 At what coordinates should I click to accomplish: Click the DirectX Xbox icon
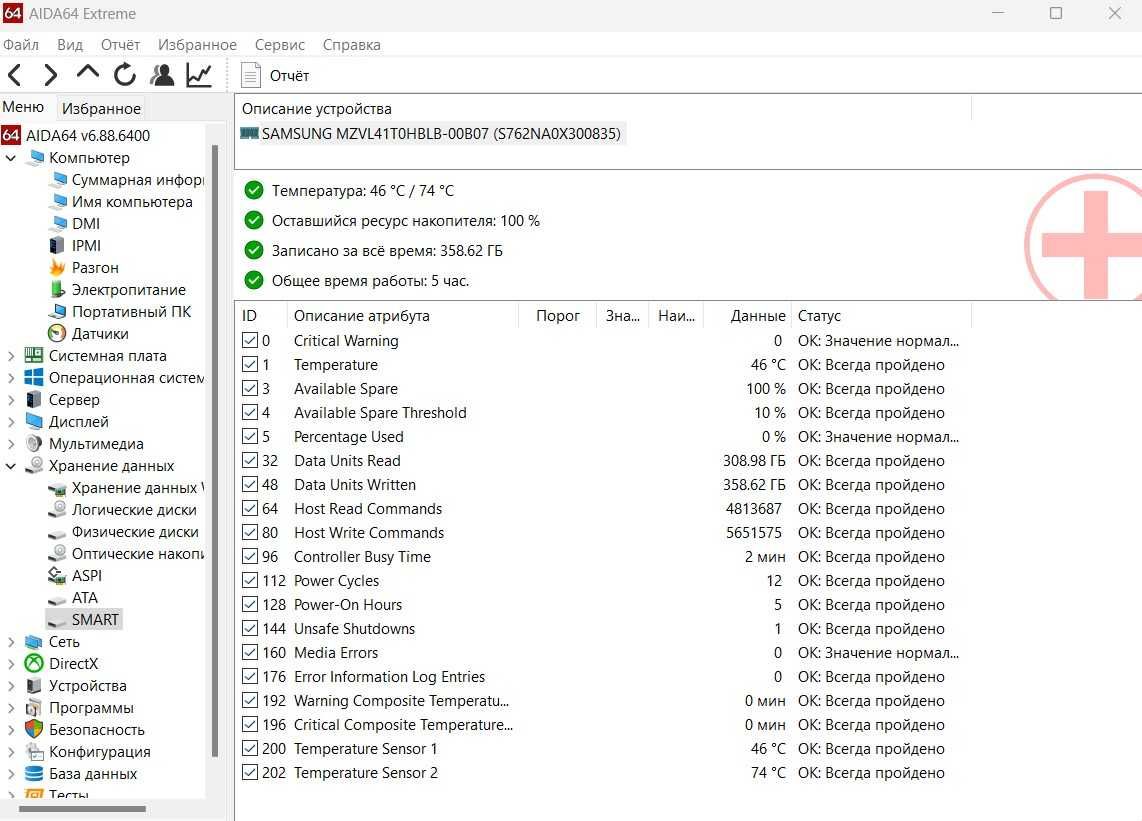[34, 664]
